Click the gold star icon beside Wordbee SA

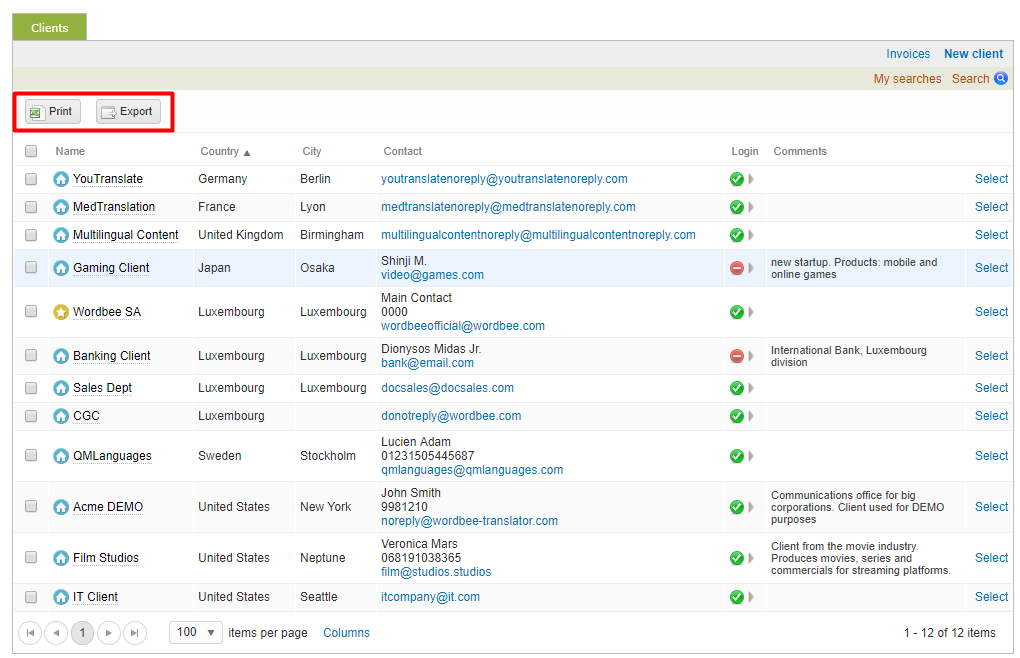pyautogui.click(x=61, y=312)
